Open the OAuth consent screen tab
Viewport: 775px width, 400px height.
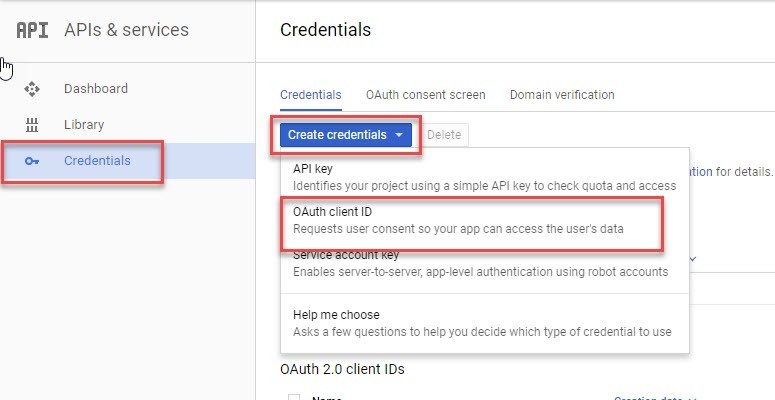[426, 94]
